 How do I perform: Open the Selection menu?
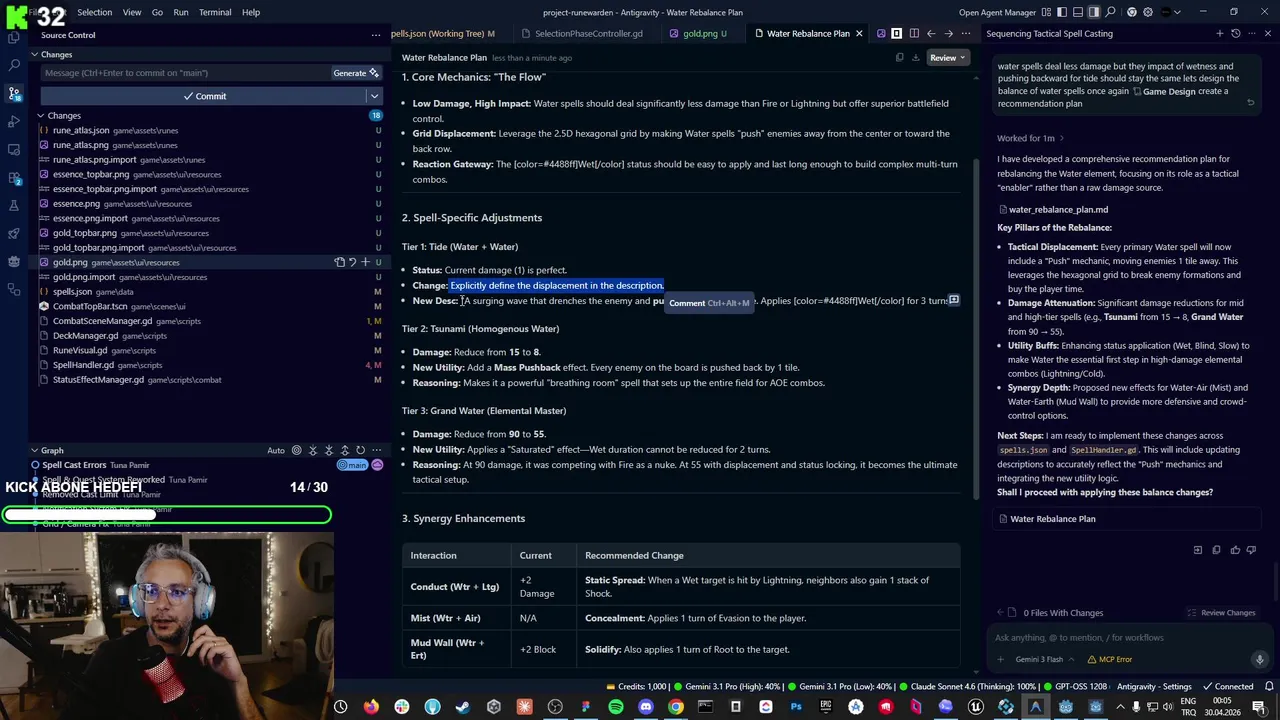tap(94, 12)
